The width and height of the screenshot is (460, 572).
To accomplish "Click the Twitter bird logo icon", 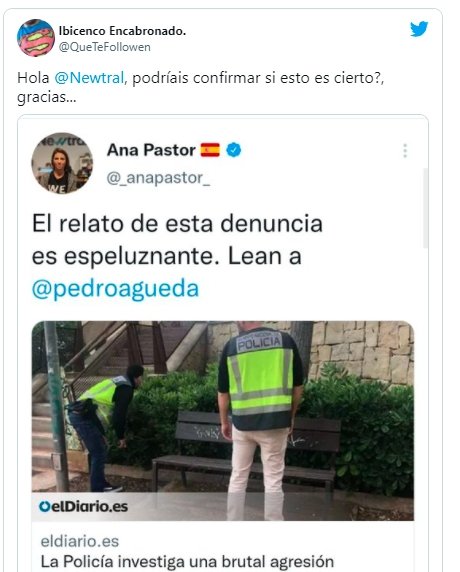I will point(419,29).
